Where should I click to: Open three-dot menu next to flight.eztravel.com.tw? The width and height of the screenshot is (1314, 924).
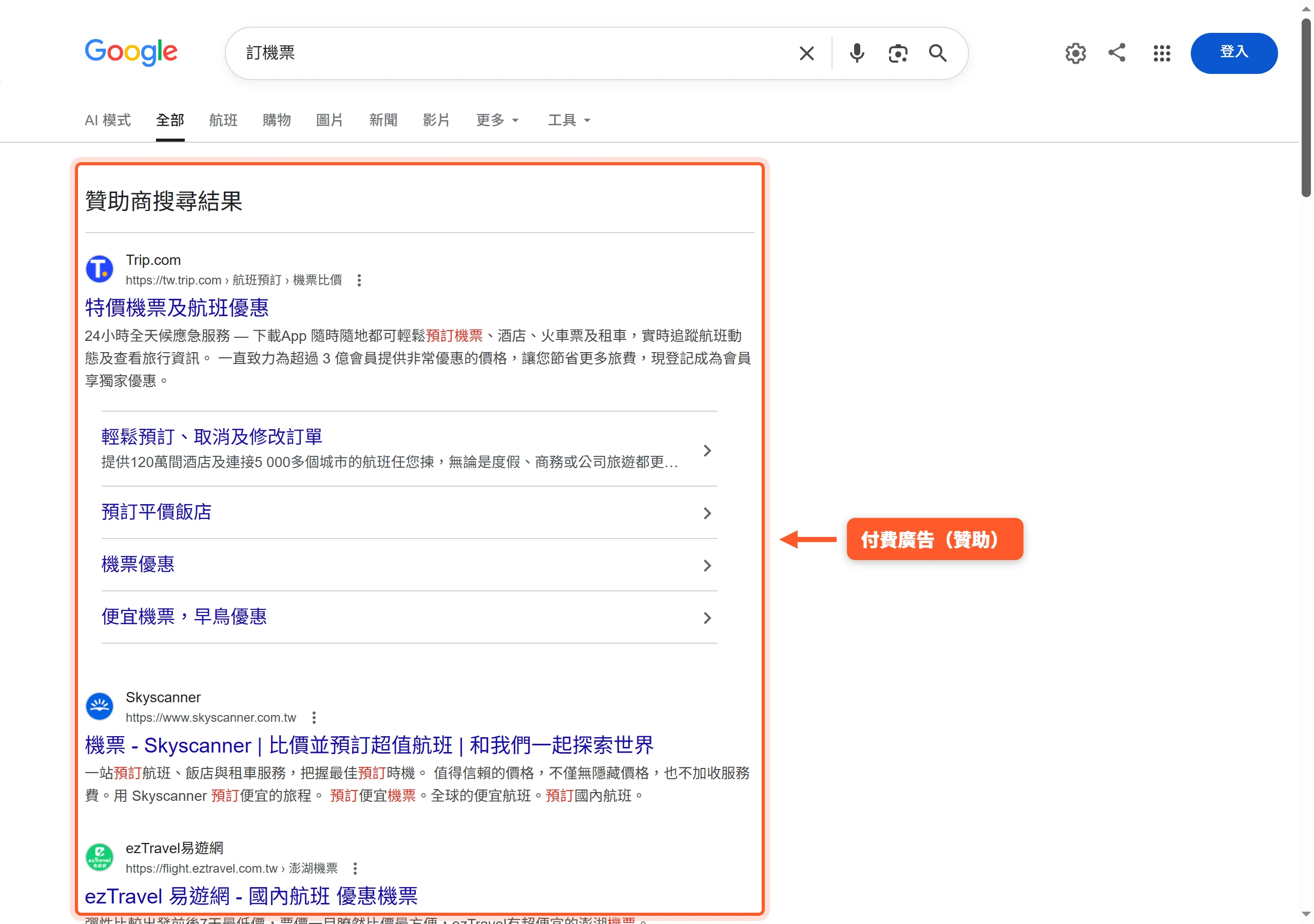point(355,869)
